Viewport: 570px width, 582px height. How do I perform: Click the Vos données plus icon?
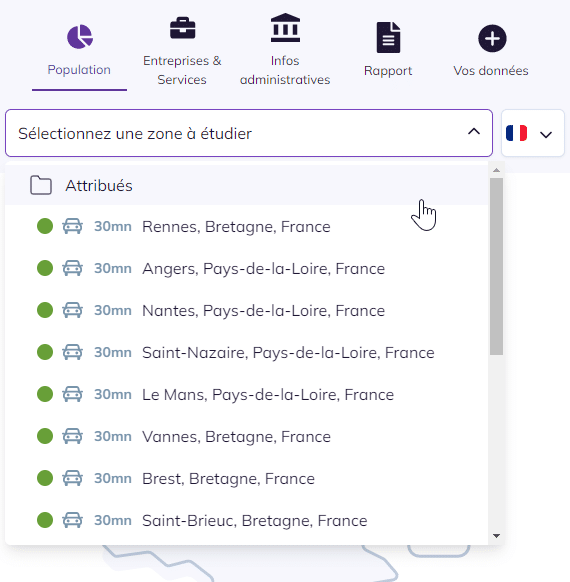(x=492, y=38)
